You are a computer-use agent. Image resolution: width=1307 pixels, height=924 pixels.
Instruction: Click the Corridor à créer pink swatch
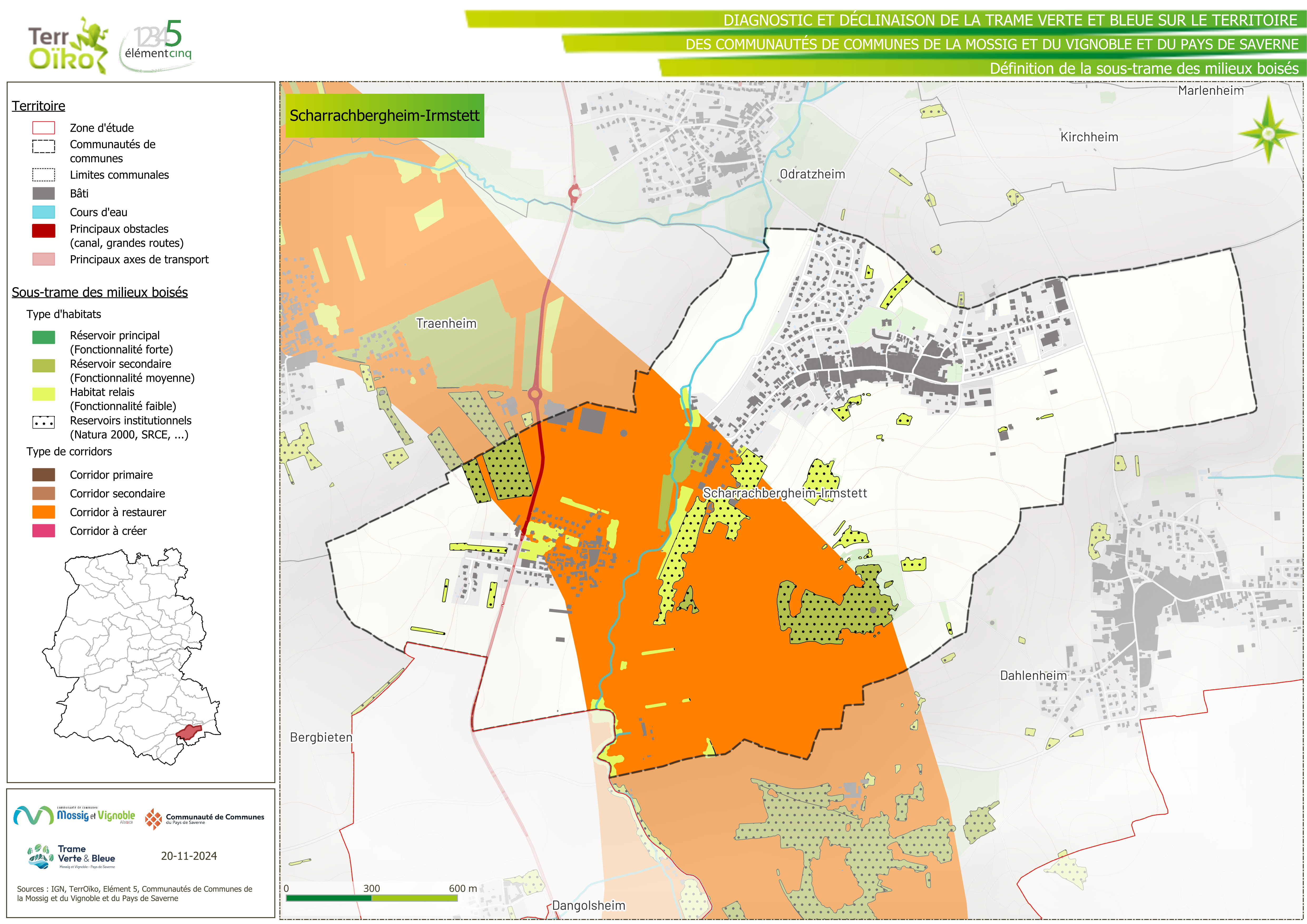pyautogui.click(x=44, y=531)
